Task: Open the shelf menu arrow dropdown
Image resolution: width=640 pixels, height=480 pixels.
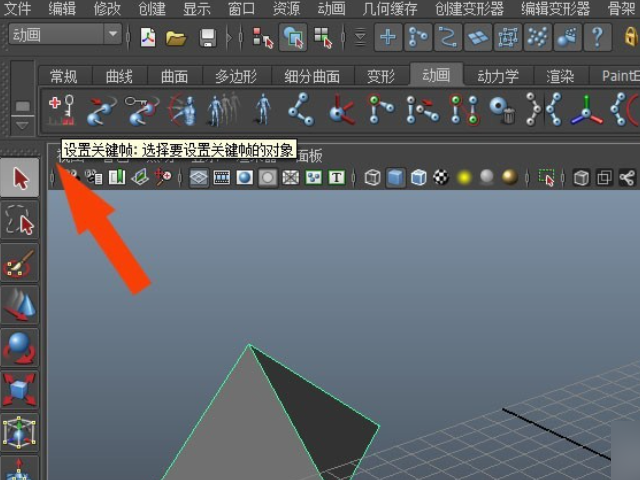Action: [x=22, y=125]
